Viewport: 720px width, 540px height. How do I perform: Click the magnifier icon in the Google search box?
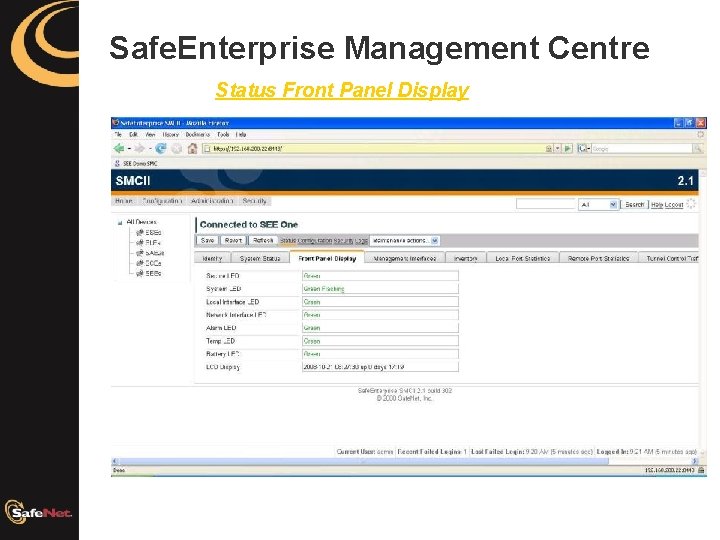(x=698, y=148)
